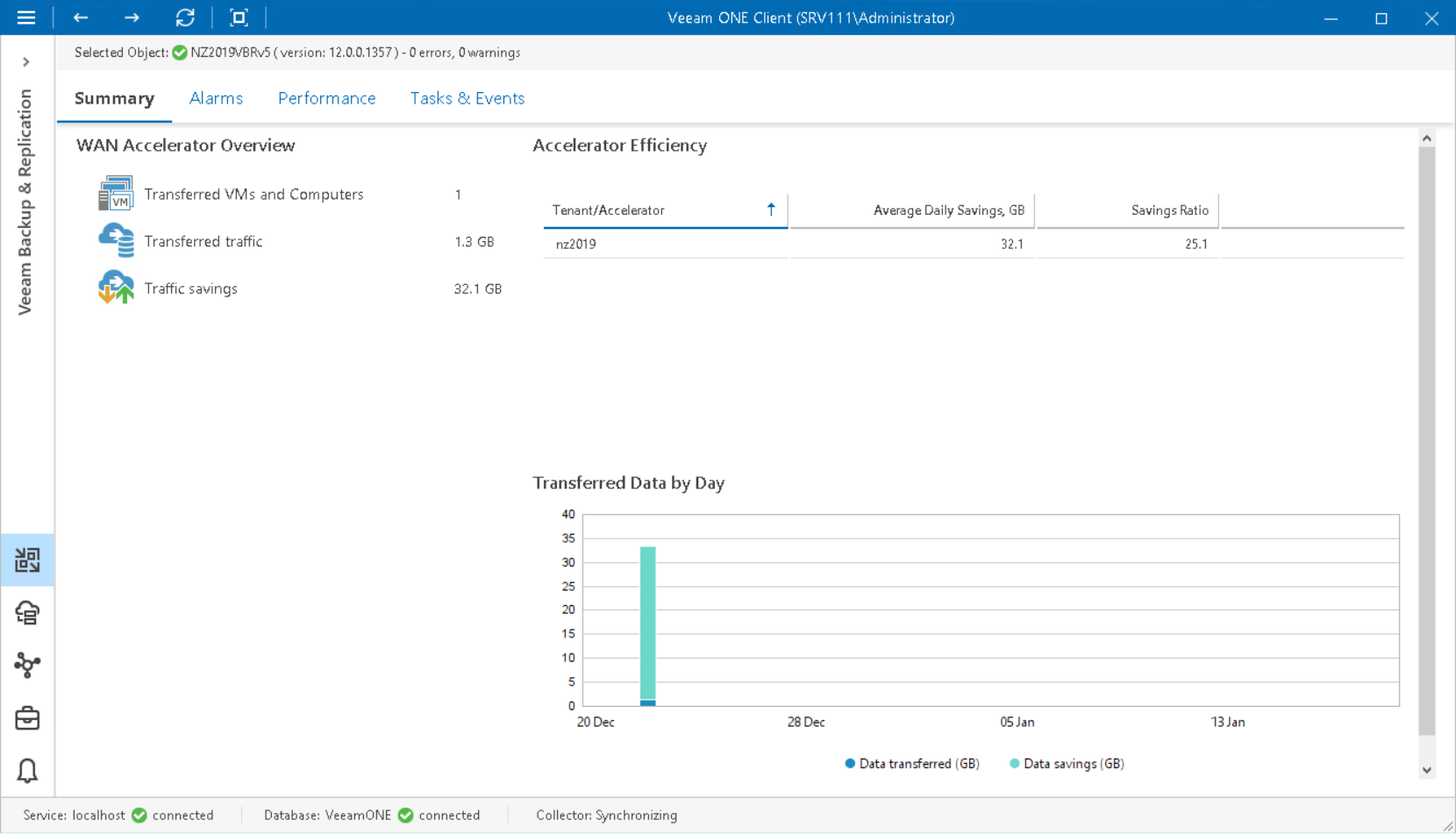Expand the collapsed Veeam Backup & Replication pane
Image resolution: width=1456 pixels, height=834 pixels.
[x=26, y=62]
